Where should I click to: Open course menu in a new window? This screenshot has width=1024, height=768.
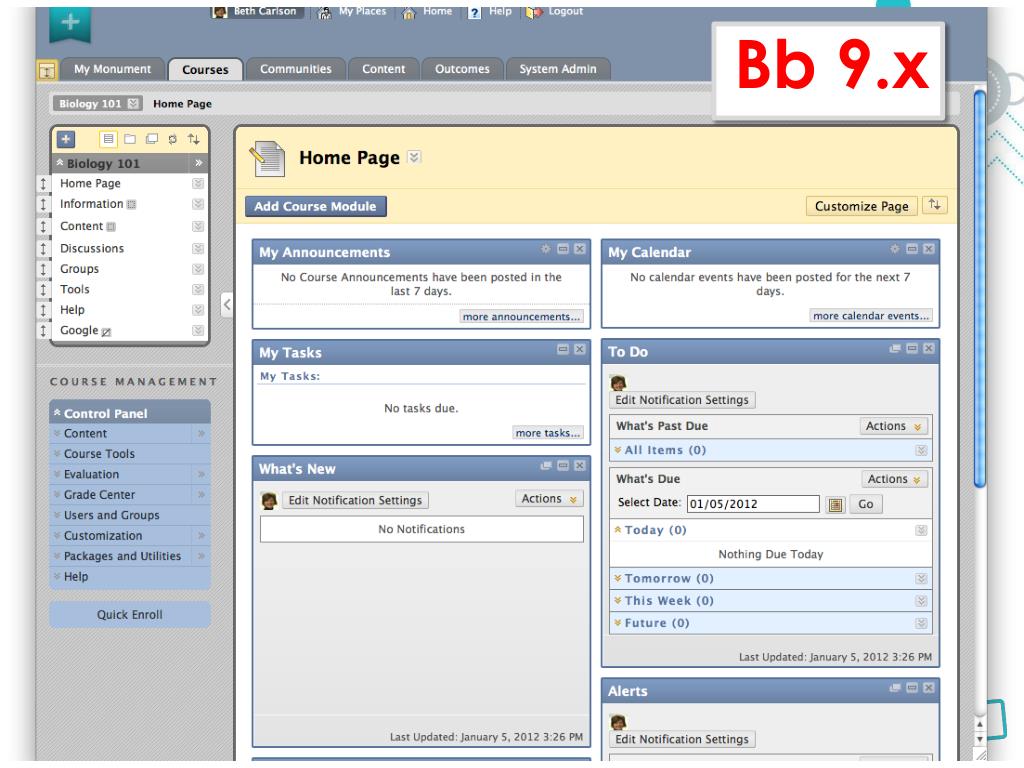pos(152,139)
